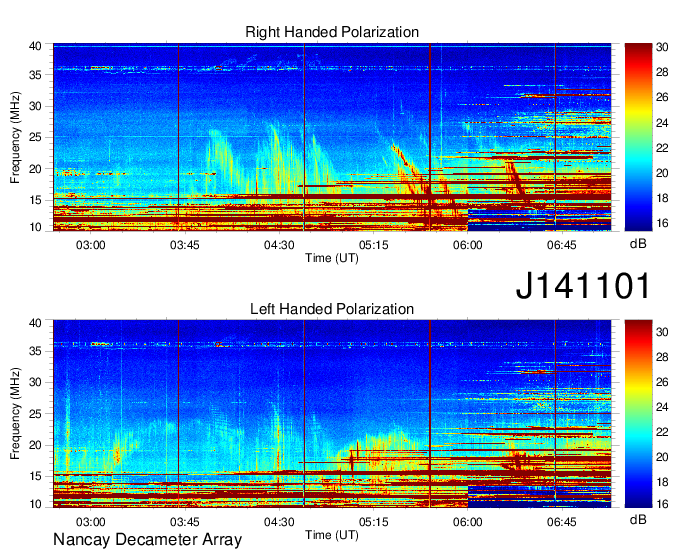The height and width of the screenshot is (552, 680).
Task: Click the 30 MHz tick on the Right Handed frequency axis
Action: tap(35, 106)
